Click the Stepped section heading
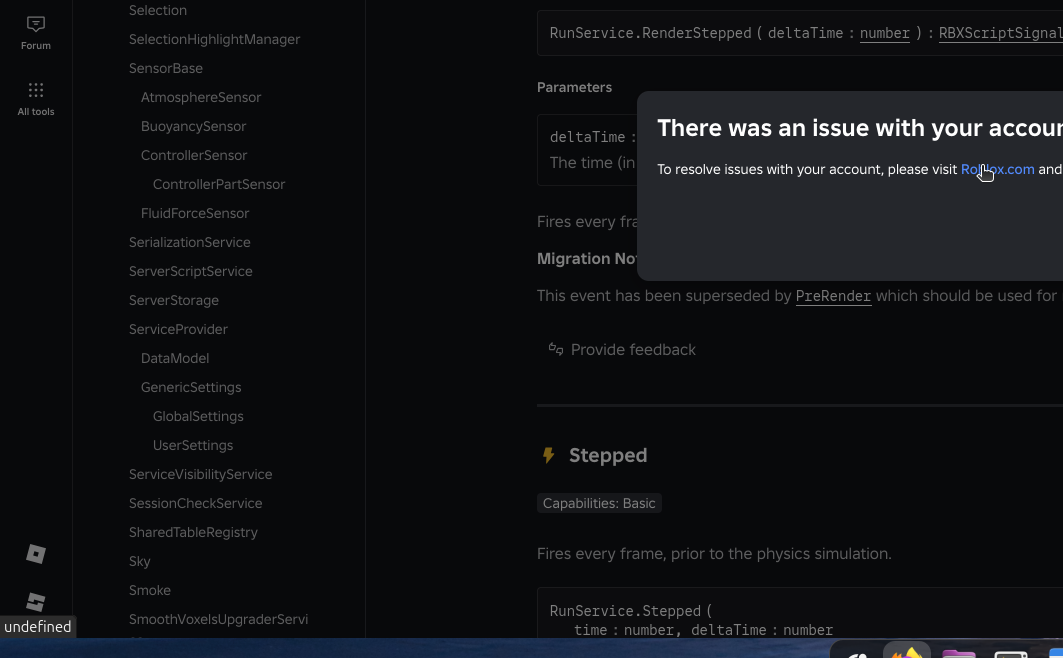This screenshot has width=1063, height=658. click(608, 455)
